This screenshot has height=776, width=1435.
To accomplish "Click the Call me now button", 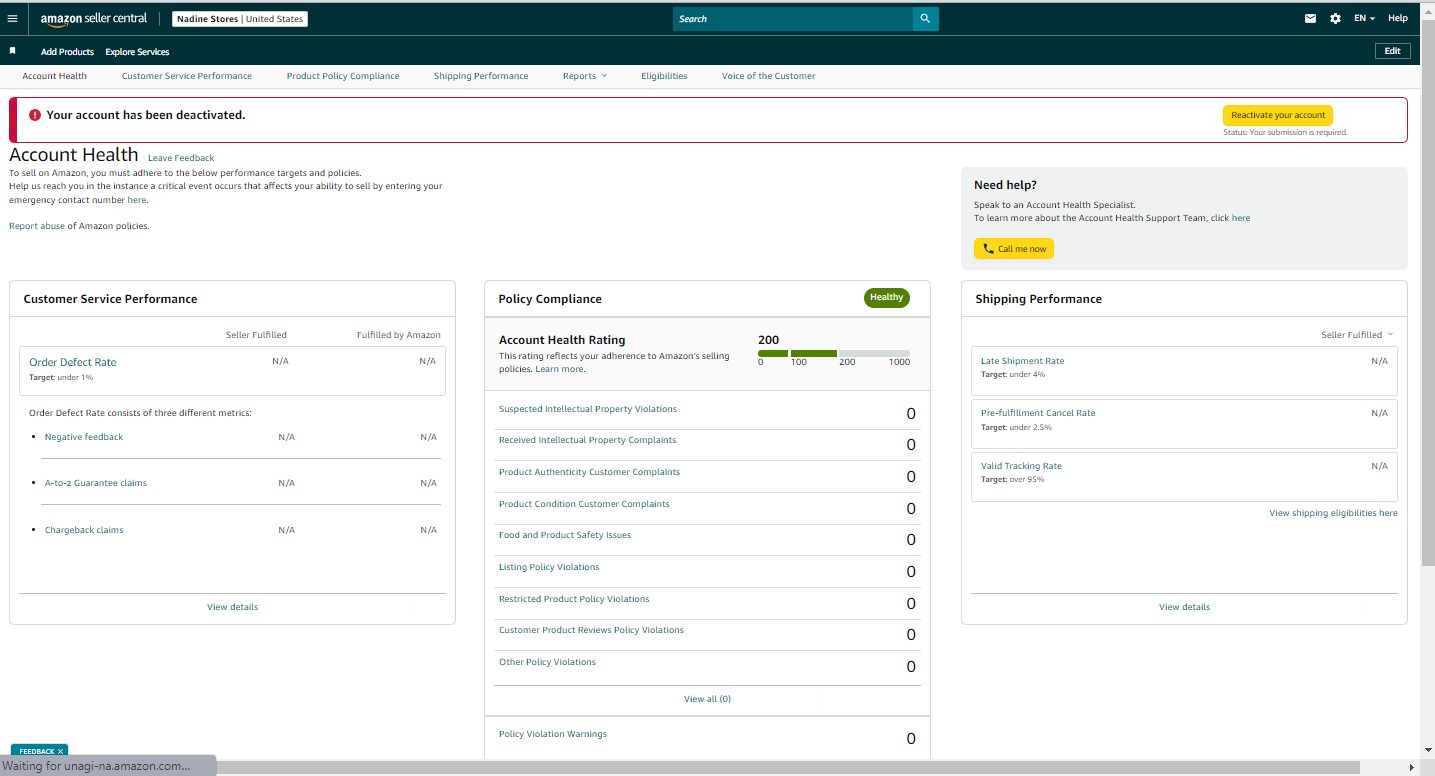I will 1014,249.
